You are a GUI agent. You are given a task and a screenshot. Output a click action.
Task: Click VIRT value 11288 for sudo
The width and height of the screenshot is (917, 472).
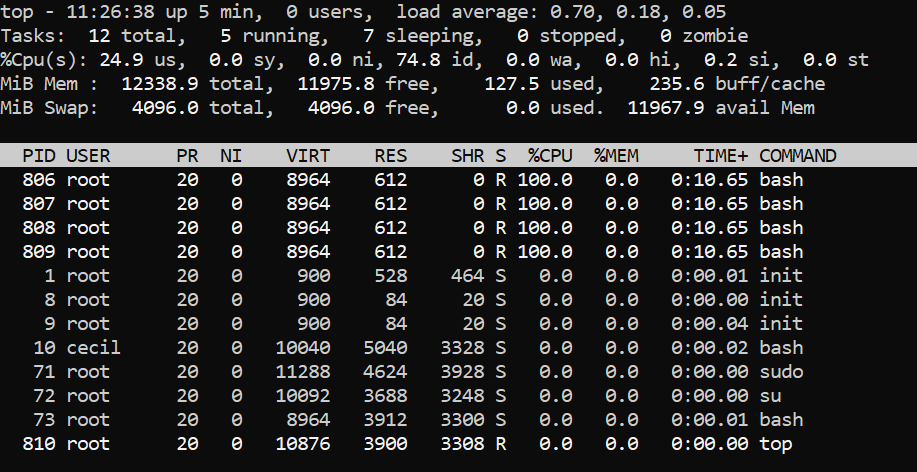[x=302, y=371]
